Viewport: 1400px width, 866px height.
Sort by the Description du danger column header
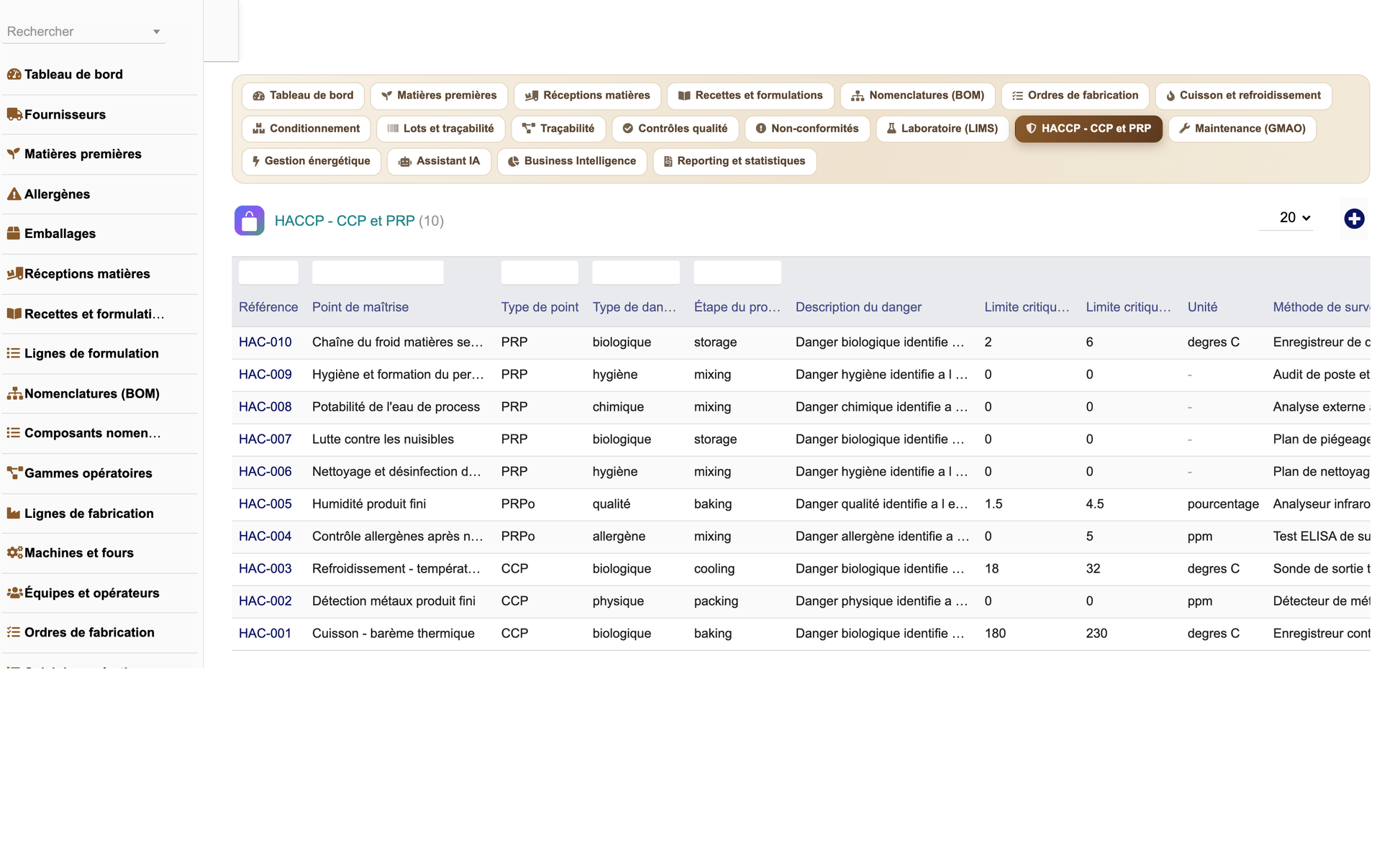tap(858, 307)
